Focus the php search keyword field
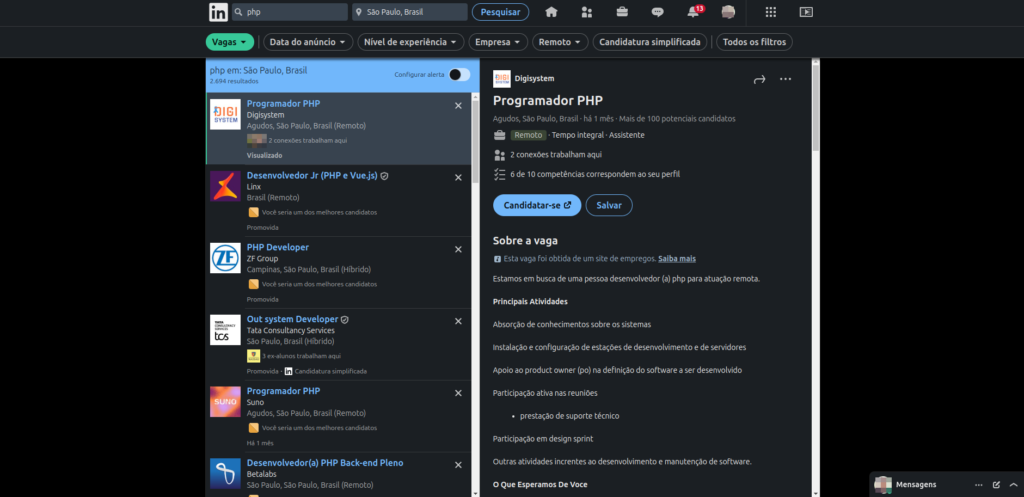1024x497 pixels. (290, 12)
